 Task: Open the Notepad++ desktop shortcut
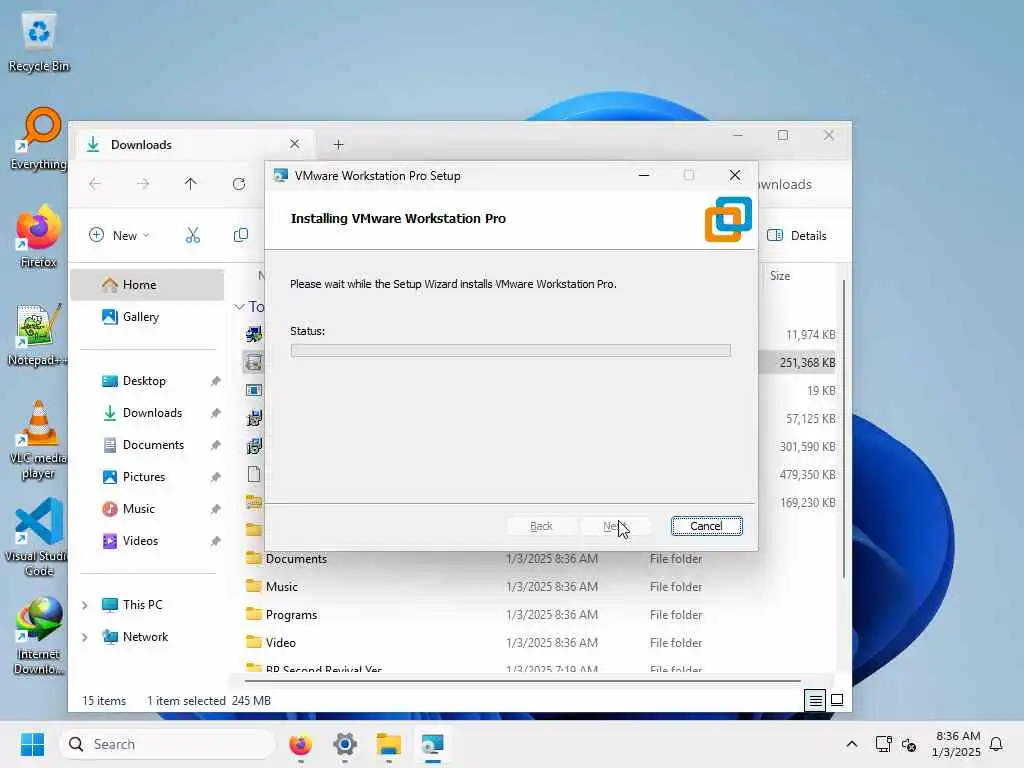tap(37, 334)
